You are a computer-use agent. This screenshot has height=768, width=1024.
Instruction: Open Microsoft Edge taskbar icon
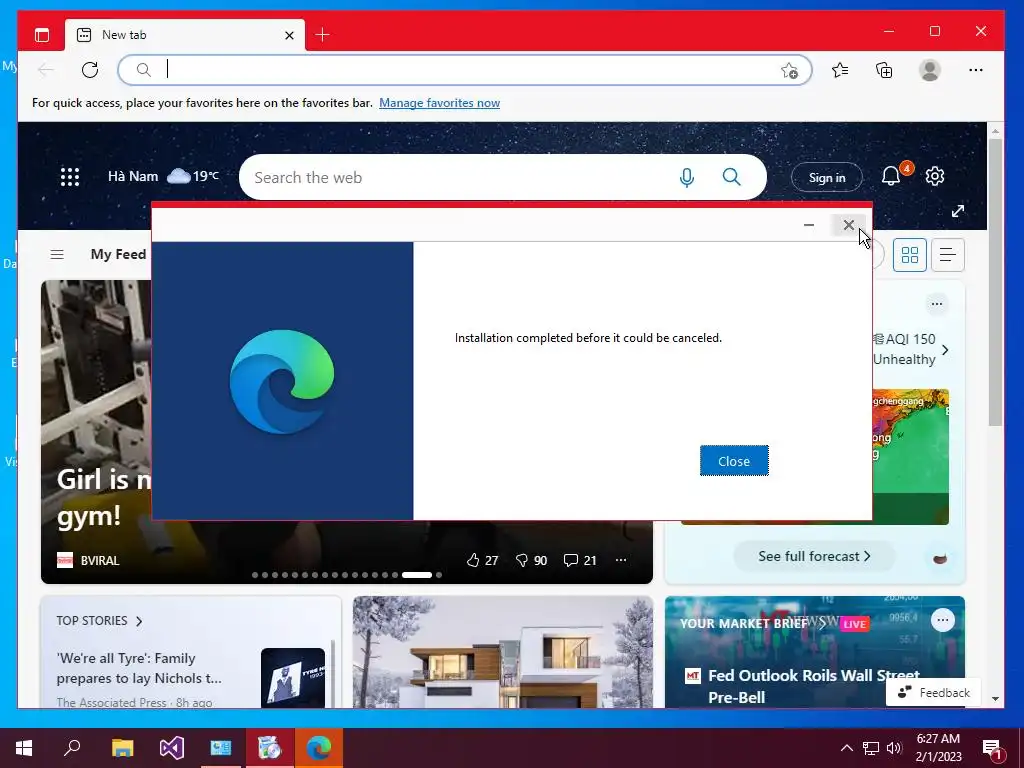(319, 748)
